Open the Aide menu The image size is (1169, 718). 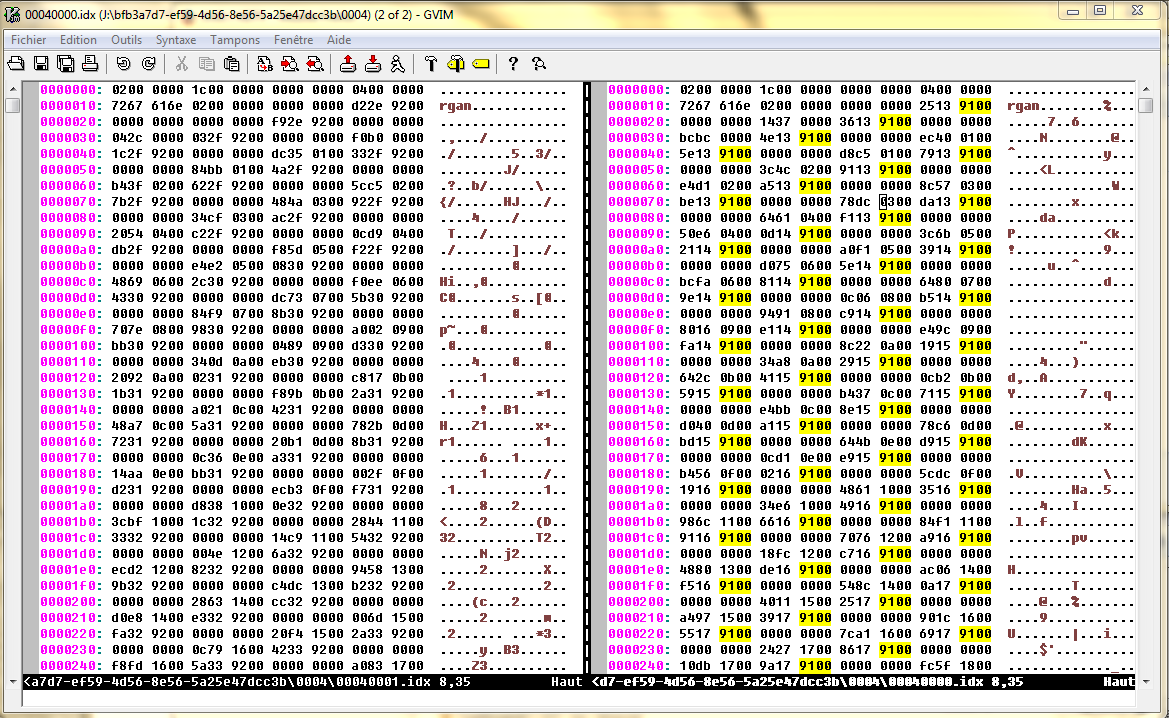click(x=338, y=40)
